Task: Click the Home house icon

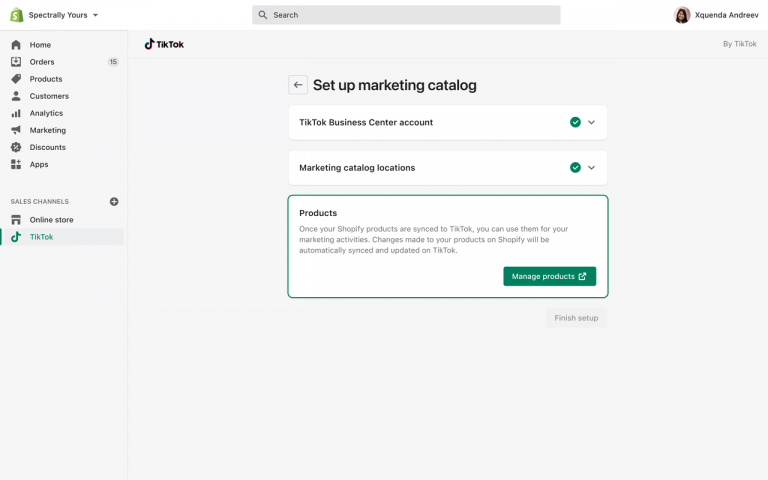Action: click(16, 45)
